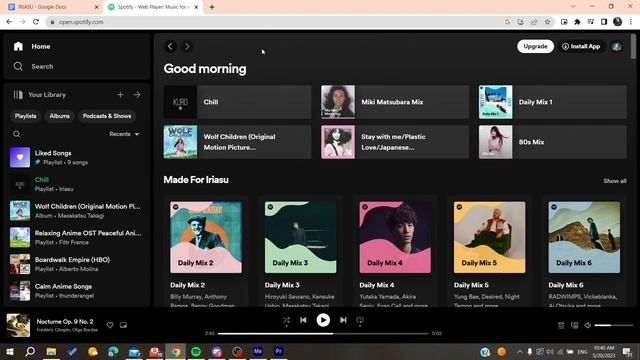Click the Install App button
Viewport: 640px width, 360px height.
point(581,47)
